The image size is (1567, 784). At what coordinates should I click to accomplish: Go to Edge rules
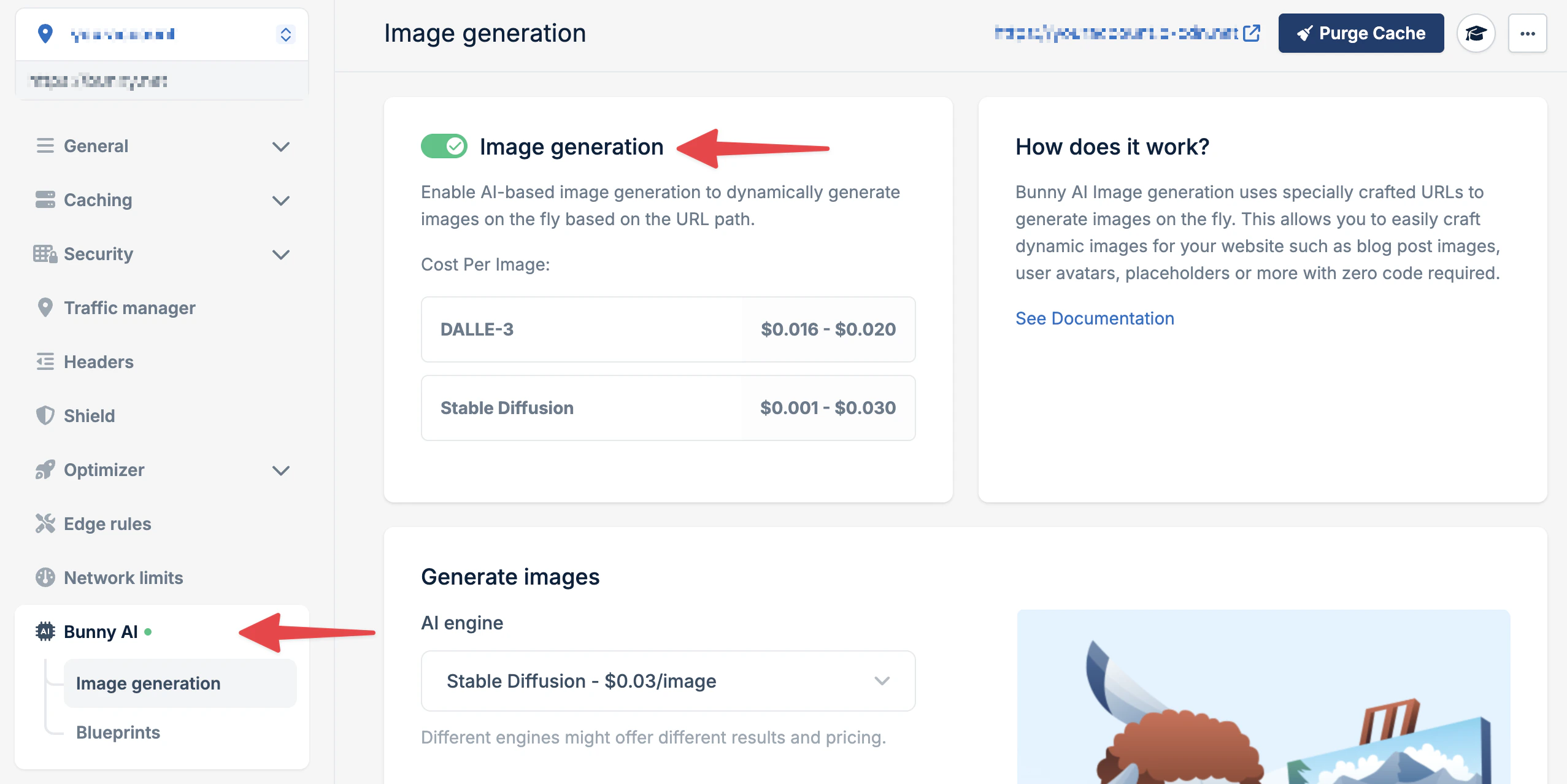click(x=162, y=524)
